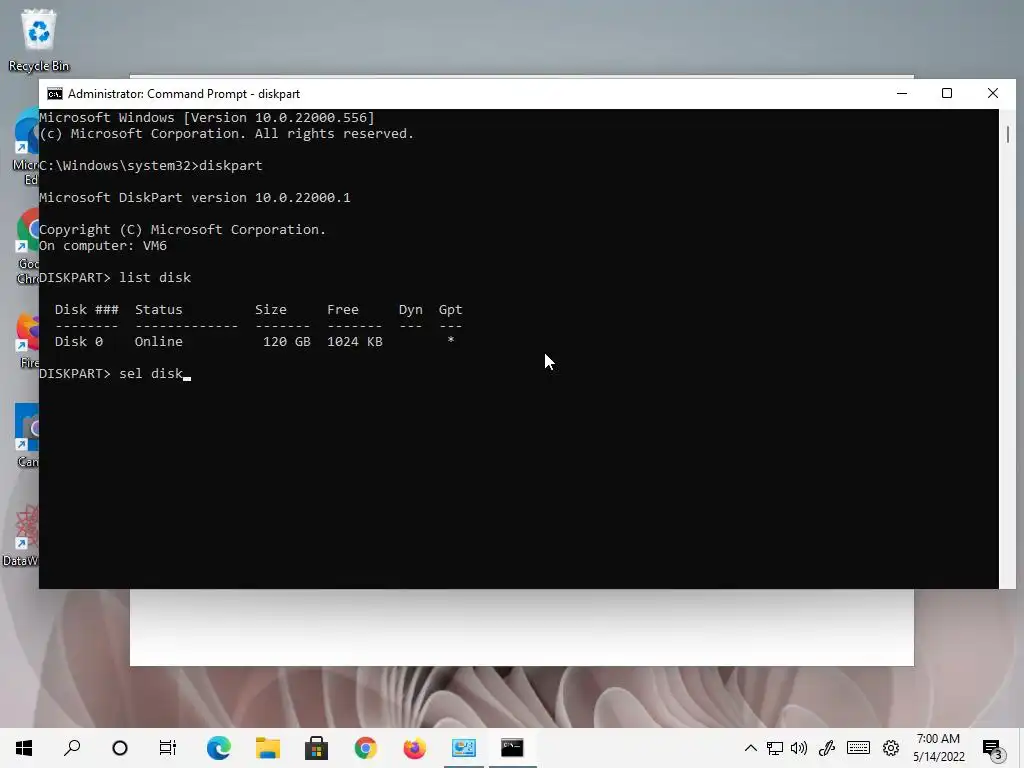Open touch keyboard tray icon
The width and height of the screenshot is (1024, 768).
tap(858, 748)
